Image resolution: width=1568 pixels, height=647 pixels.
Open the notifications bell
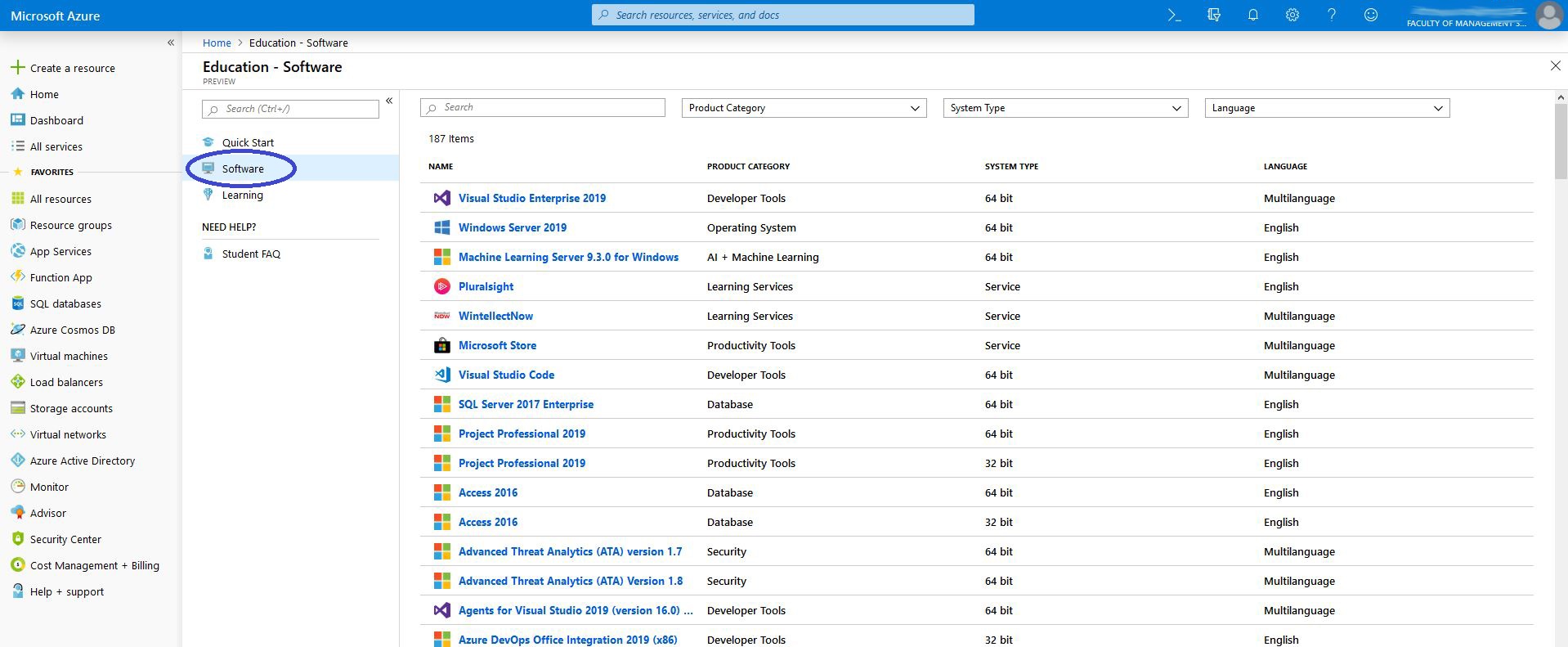point(1252,15)
